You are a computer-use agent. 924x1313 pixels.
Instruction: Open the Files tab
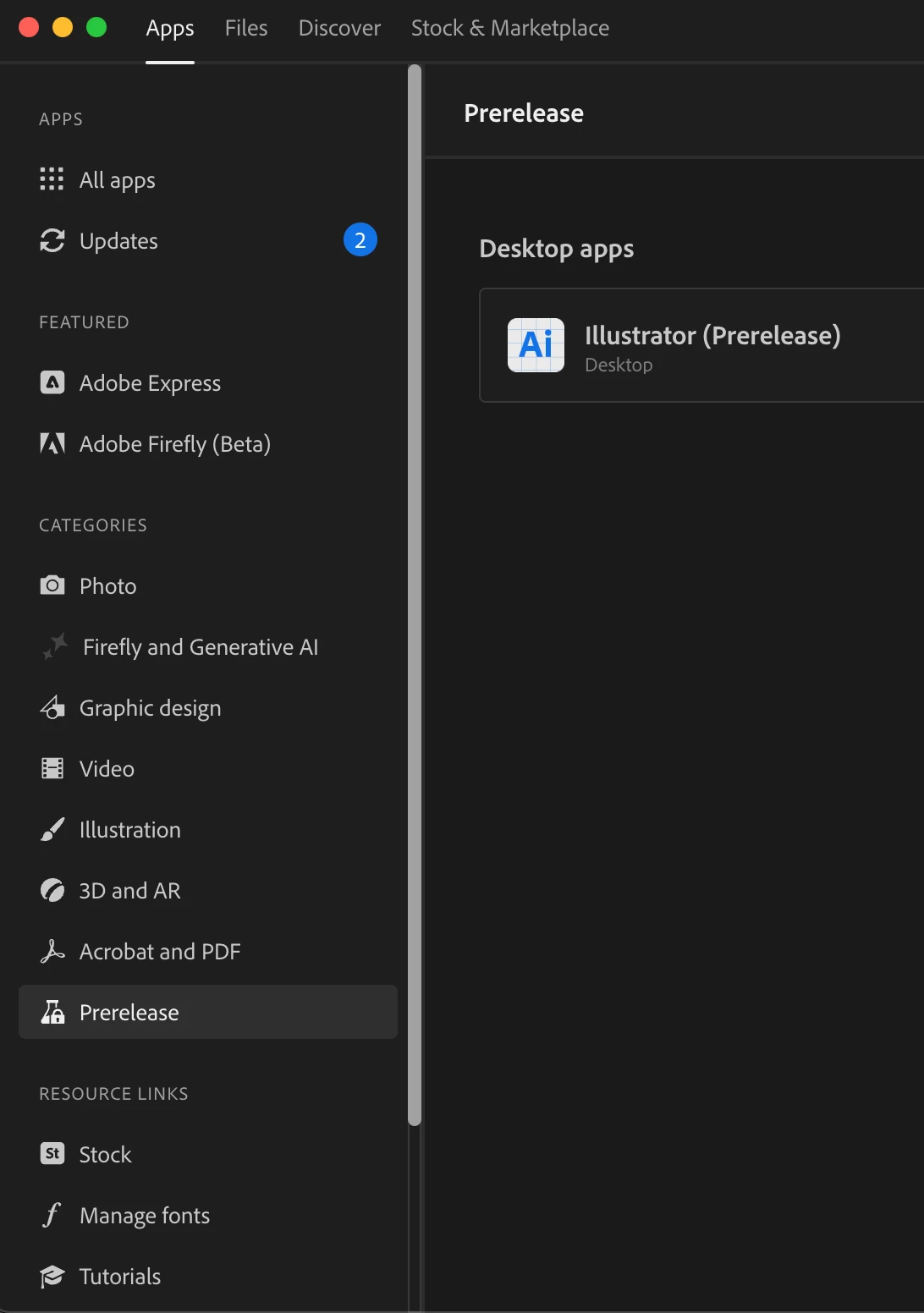(246, 28)
